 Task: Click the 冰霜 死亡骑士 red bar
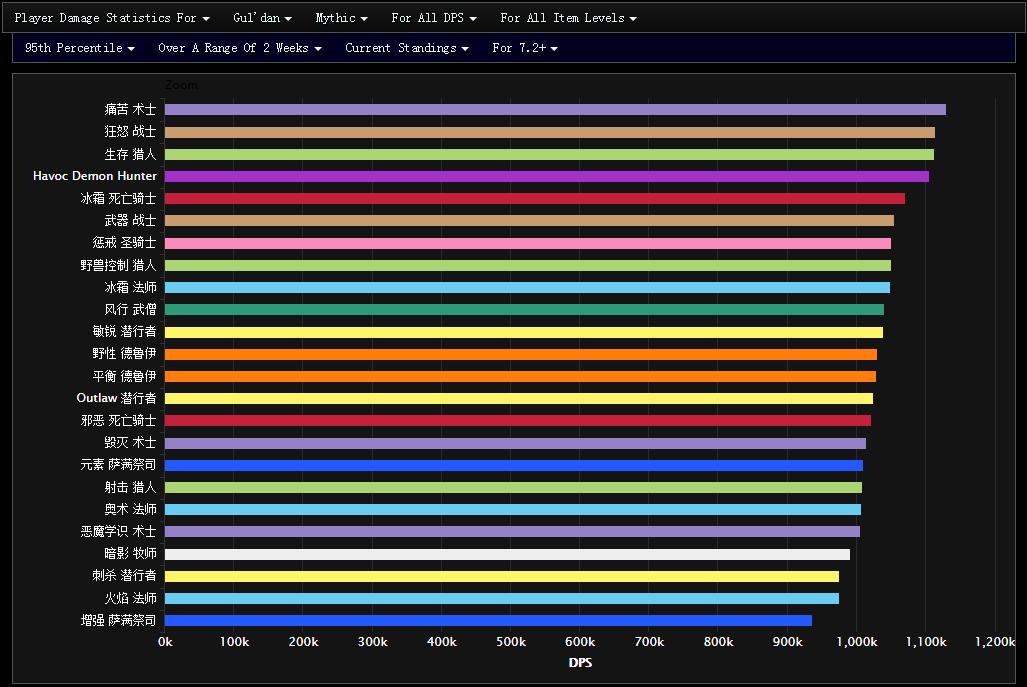pyautogui.click(x=534, y=199)
